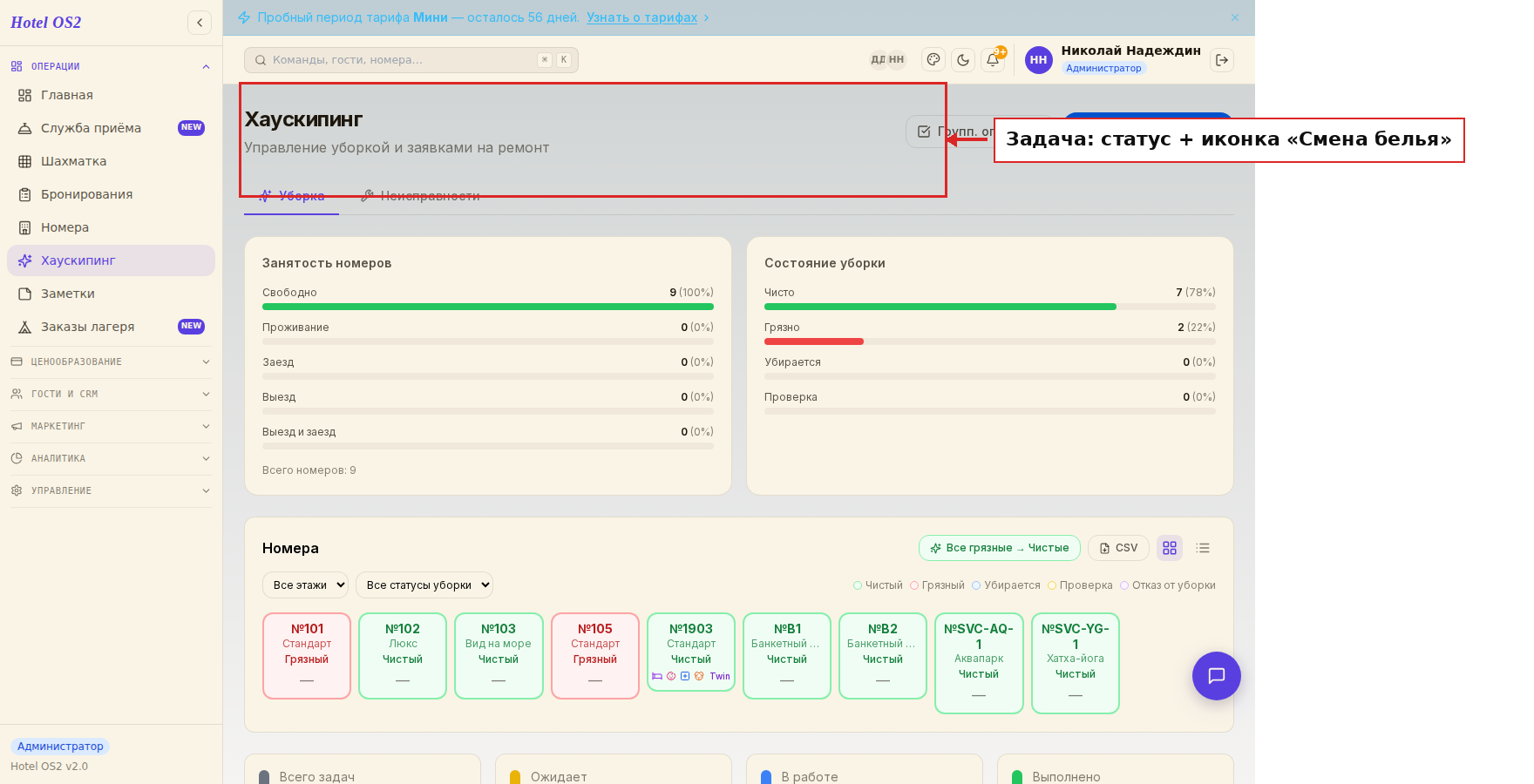Mark all dirty rooms as clean
This screenshot has width=1534, height=784.
1000,548
